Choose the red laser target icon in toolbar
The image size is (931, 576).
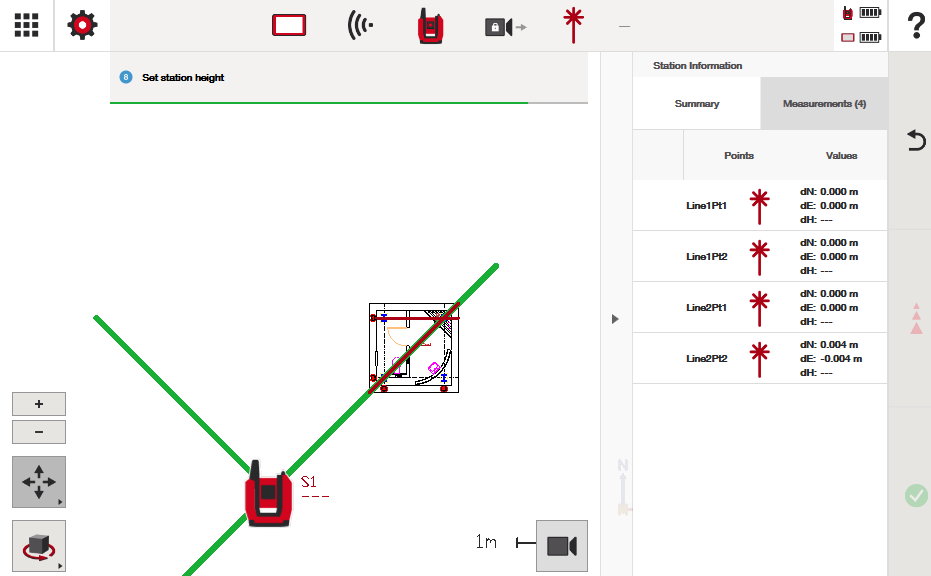[x=573, y=25]
